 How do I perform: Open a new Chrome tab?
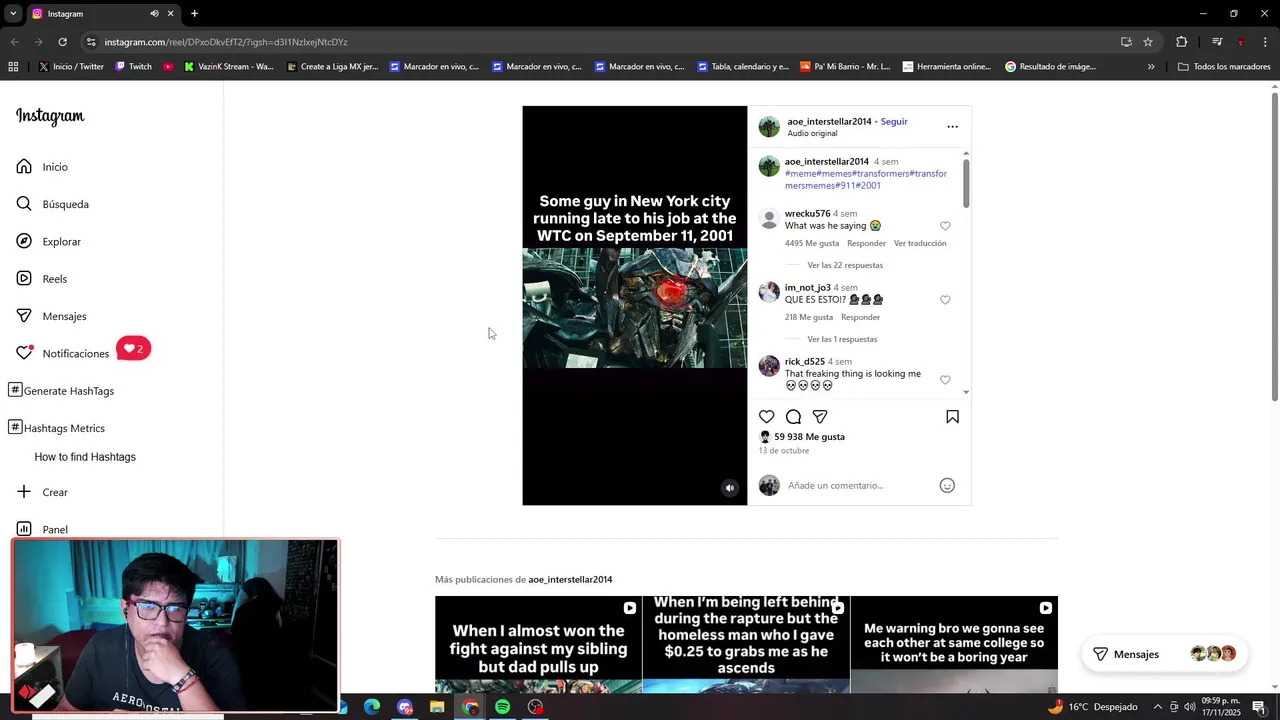click(x=194, y=14)
